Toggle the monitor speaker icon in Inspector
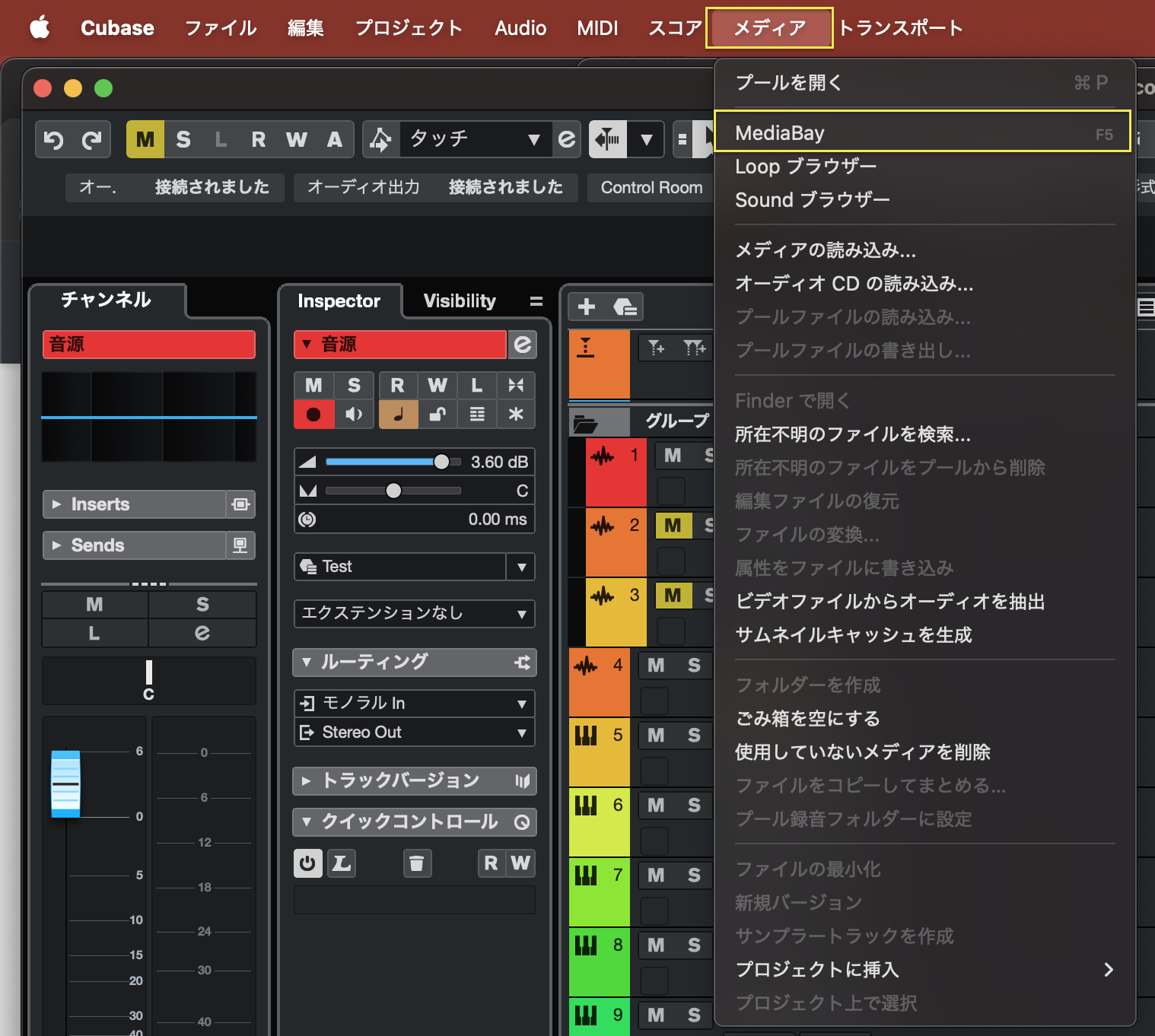This screenshot has height=1036, width=1155. (x=354, y=415)
